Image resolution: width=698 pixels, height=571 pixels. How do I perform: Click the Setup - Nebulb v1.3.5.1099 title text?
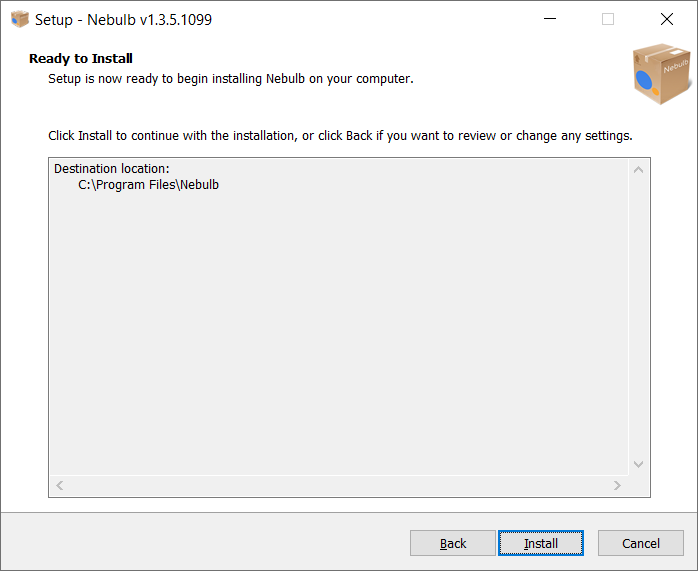[x=123, y=20]
